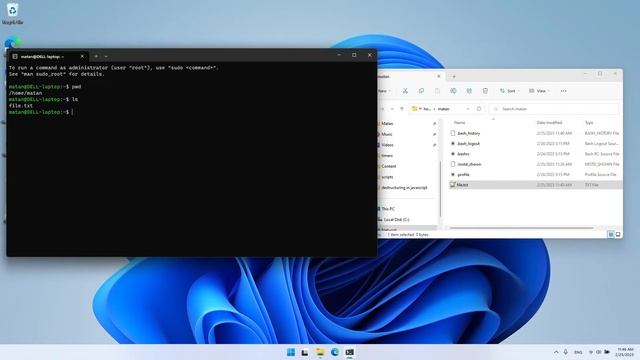Image resolution: width=640 pixels, height=360 pixels.
Task: Open the three-dots See more menu in File Explorer
Action: [563, 91]
